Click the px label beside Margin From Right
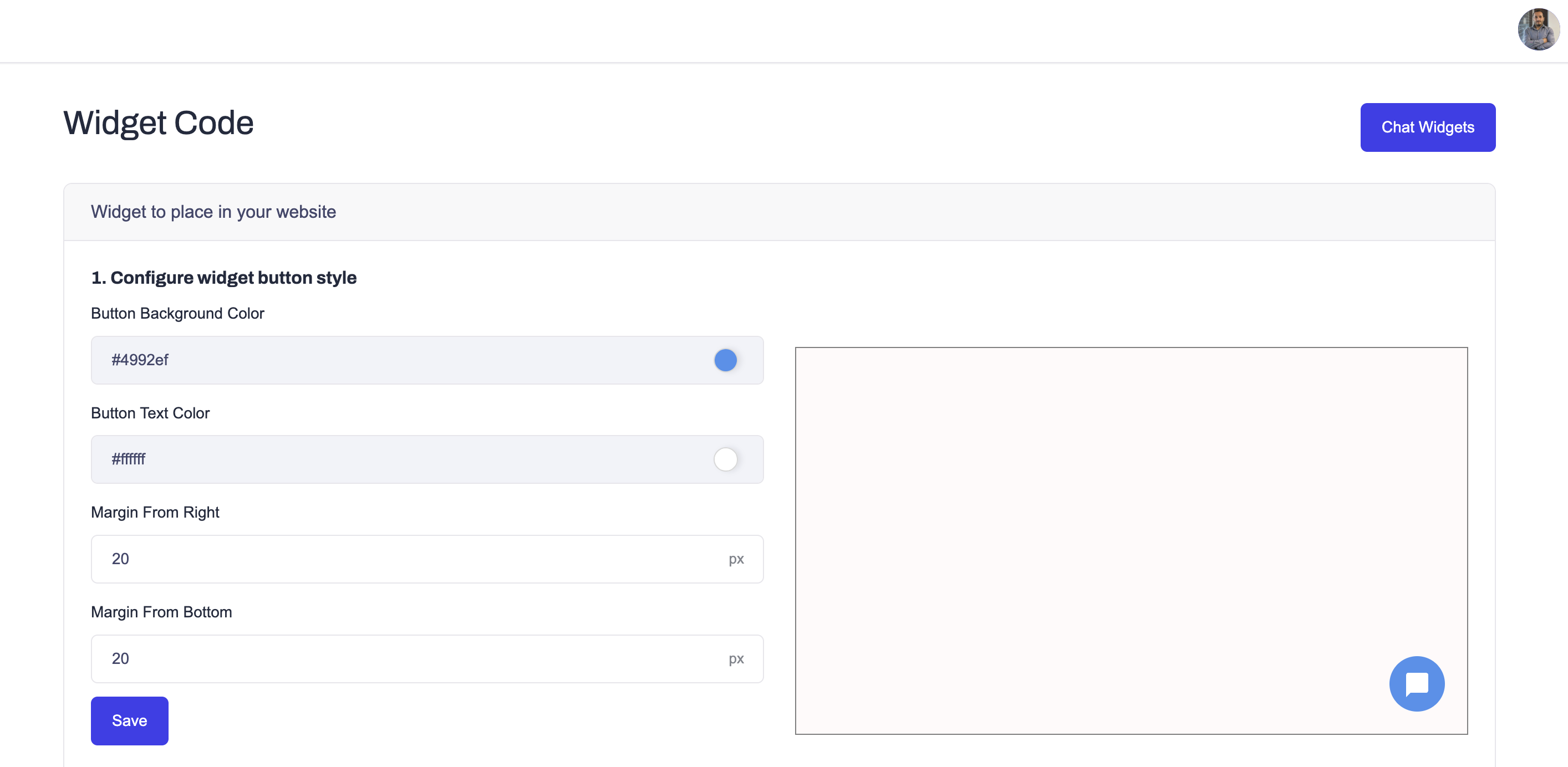 (x=736, y=559)
